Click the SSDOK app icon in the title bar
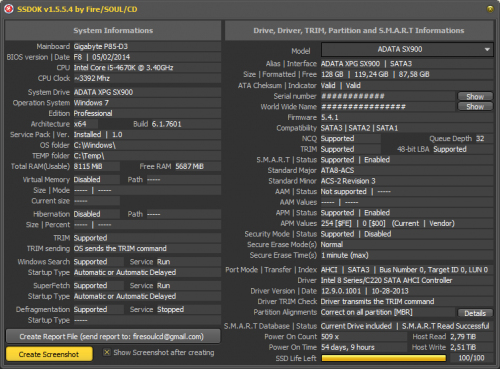This screenshot has width=500, height=369. (x=9, y=9)
